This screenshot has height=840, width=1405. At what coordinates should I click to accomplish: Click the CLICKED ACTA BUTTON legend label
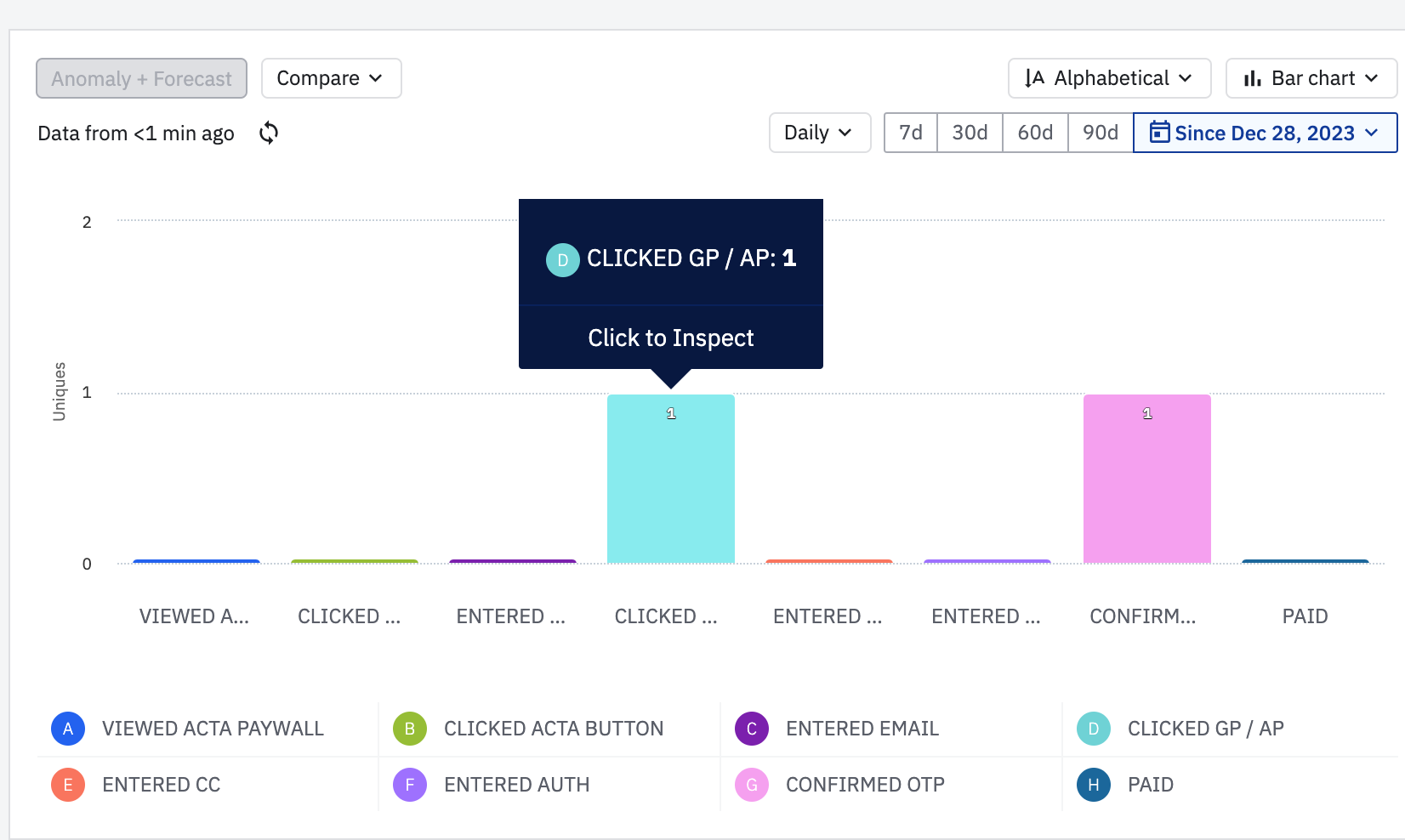[554, 729]
